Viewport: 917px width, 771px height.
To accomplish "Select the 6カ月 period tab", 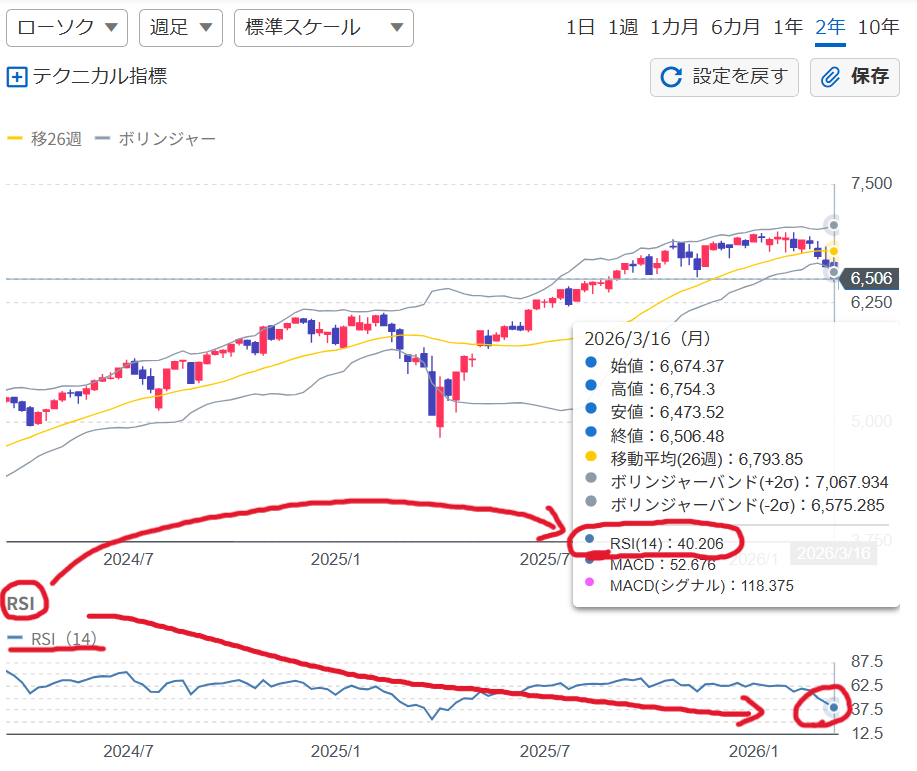I will click(735, 27).
